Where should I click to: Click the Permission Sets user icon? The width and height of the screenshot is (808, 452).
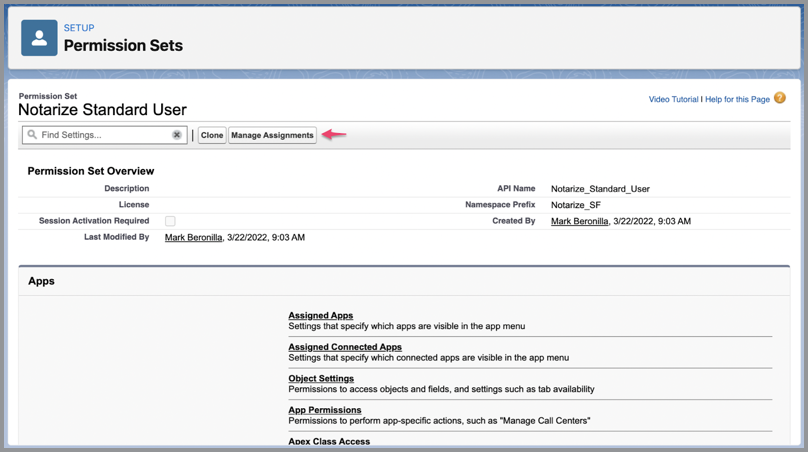point(39,38)
